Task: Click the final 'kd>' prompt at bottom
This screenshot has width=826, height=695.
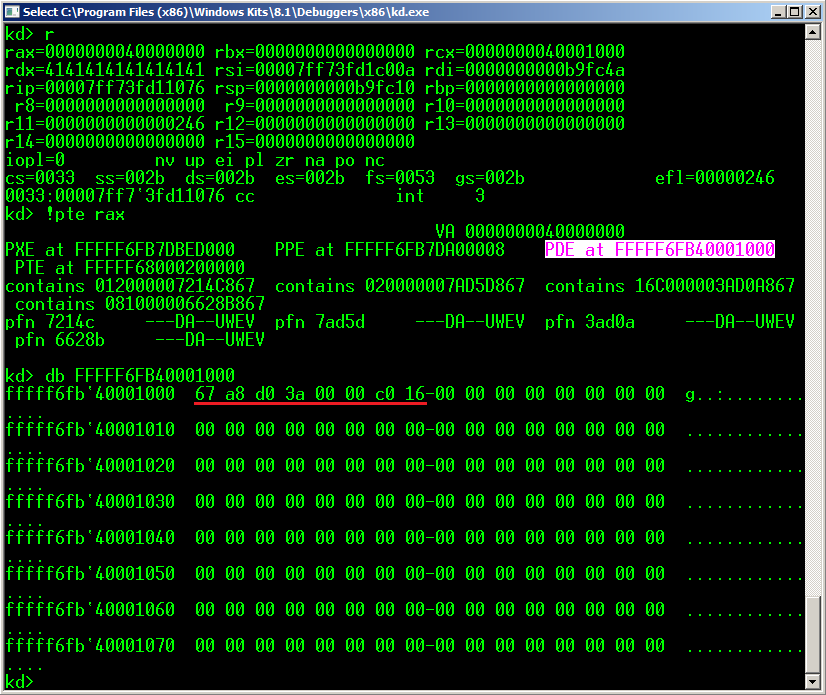Action: (19, 681)
